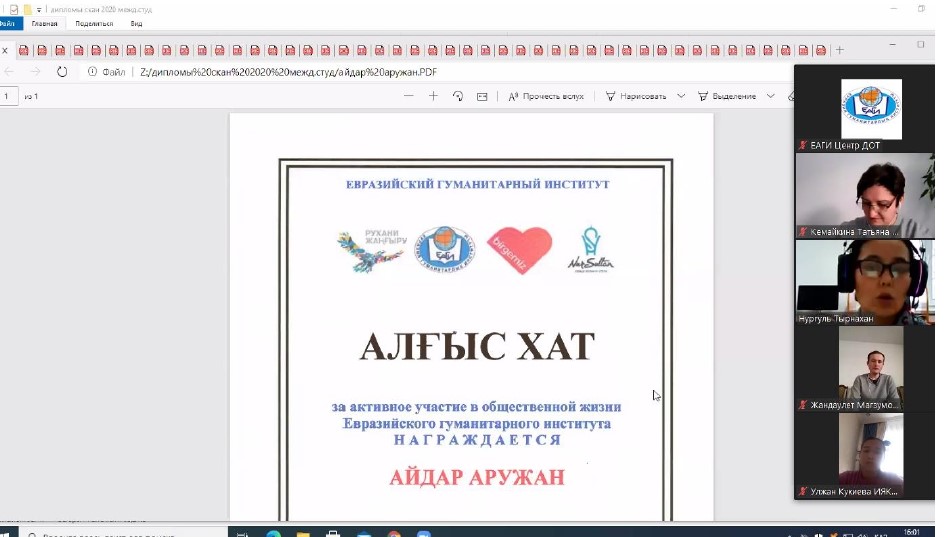Switch to the Вид ribbon tab
The image size is (951, 537).
click(x=136, y=23)
